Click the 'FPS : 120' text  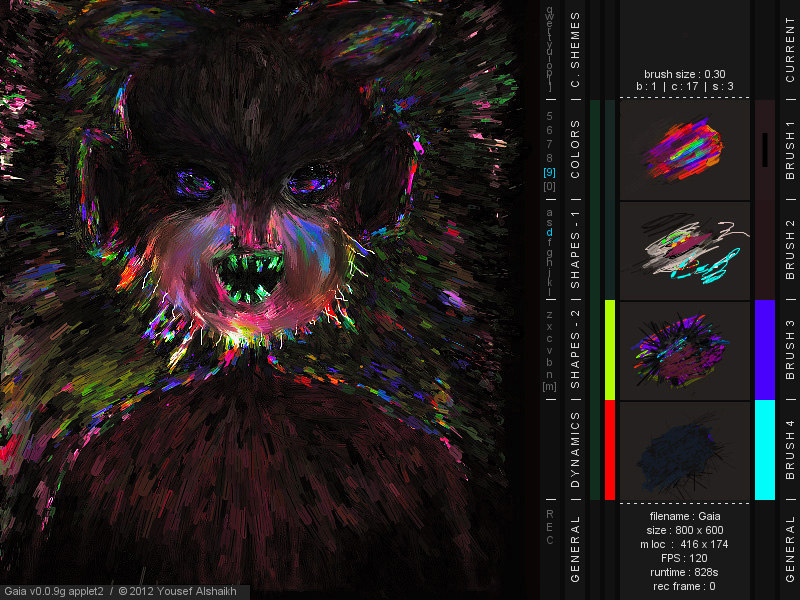point(684,558)
